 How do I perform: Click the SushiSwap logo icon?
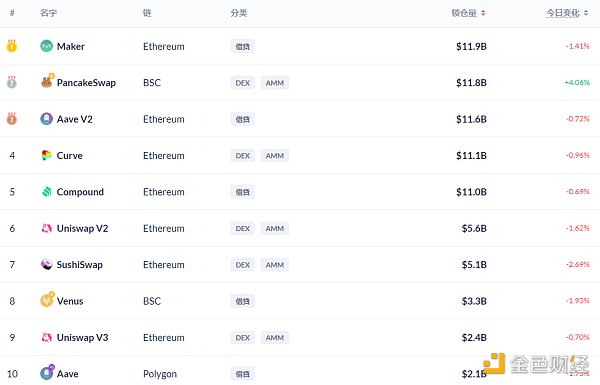46,264
